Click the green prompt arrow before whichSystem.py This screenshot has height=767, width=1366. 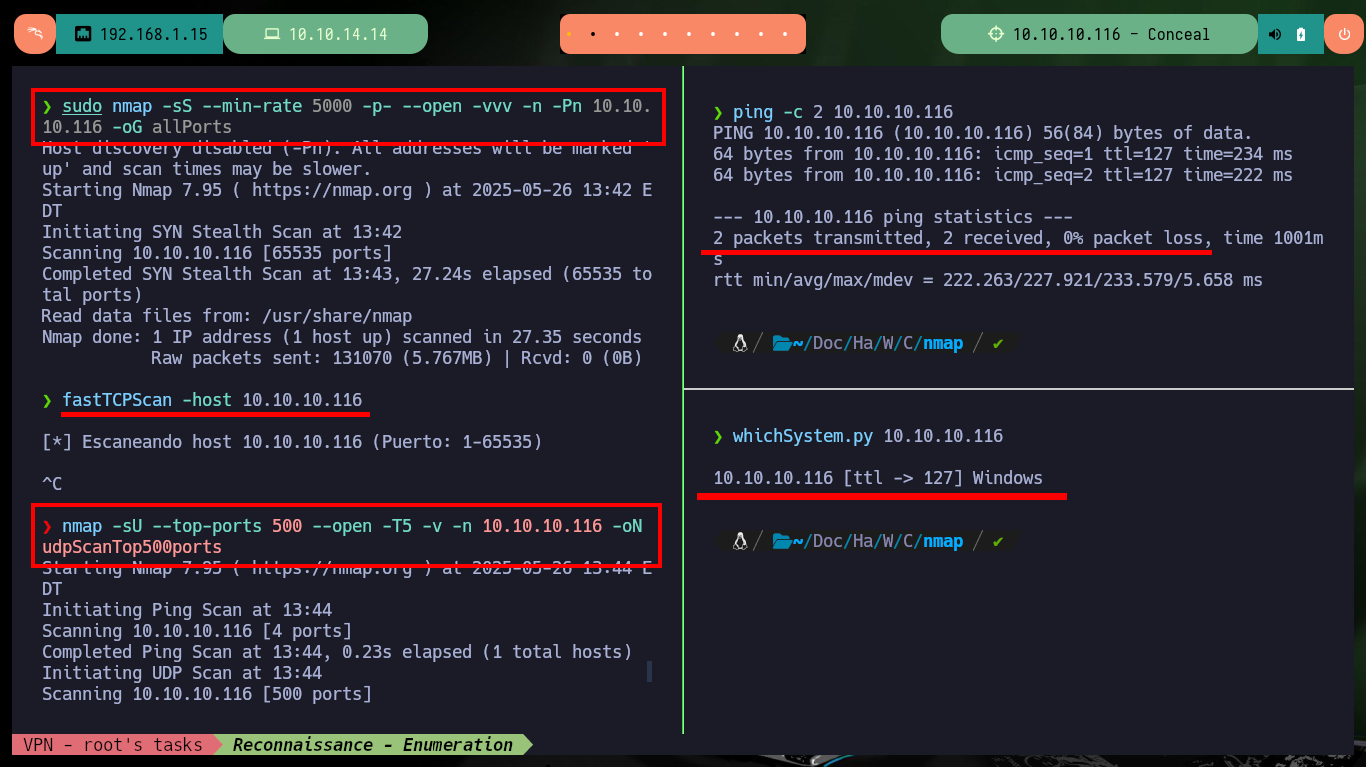pyautogui.click(x=718, y=436)
